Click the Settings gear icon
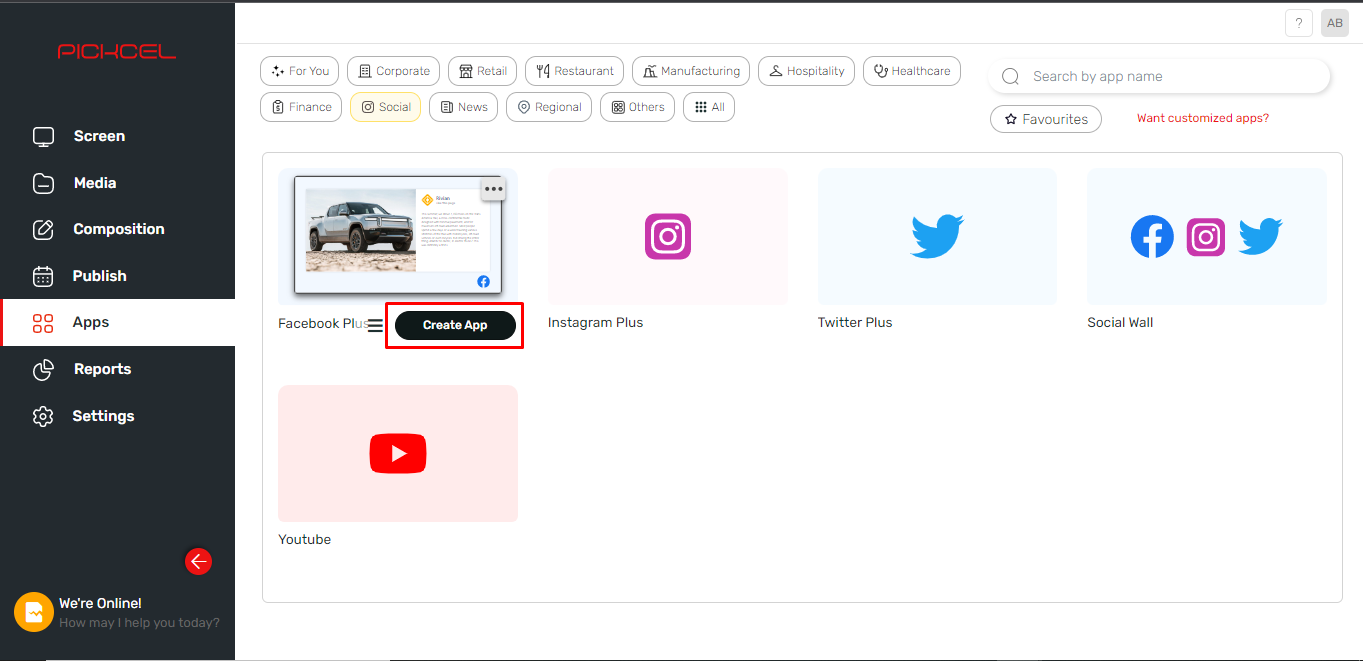 pyautogui.click(x=43, y=416)
